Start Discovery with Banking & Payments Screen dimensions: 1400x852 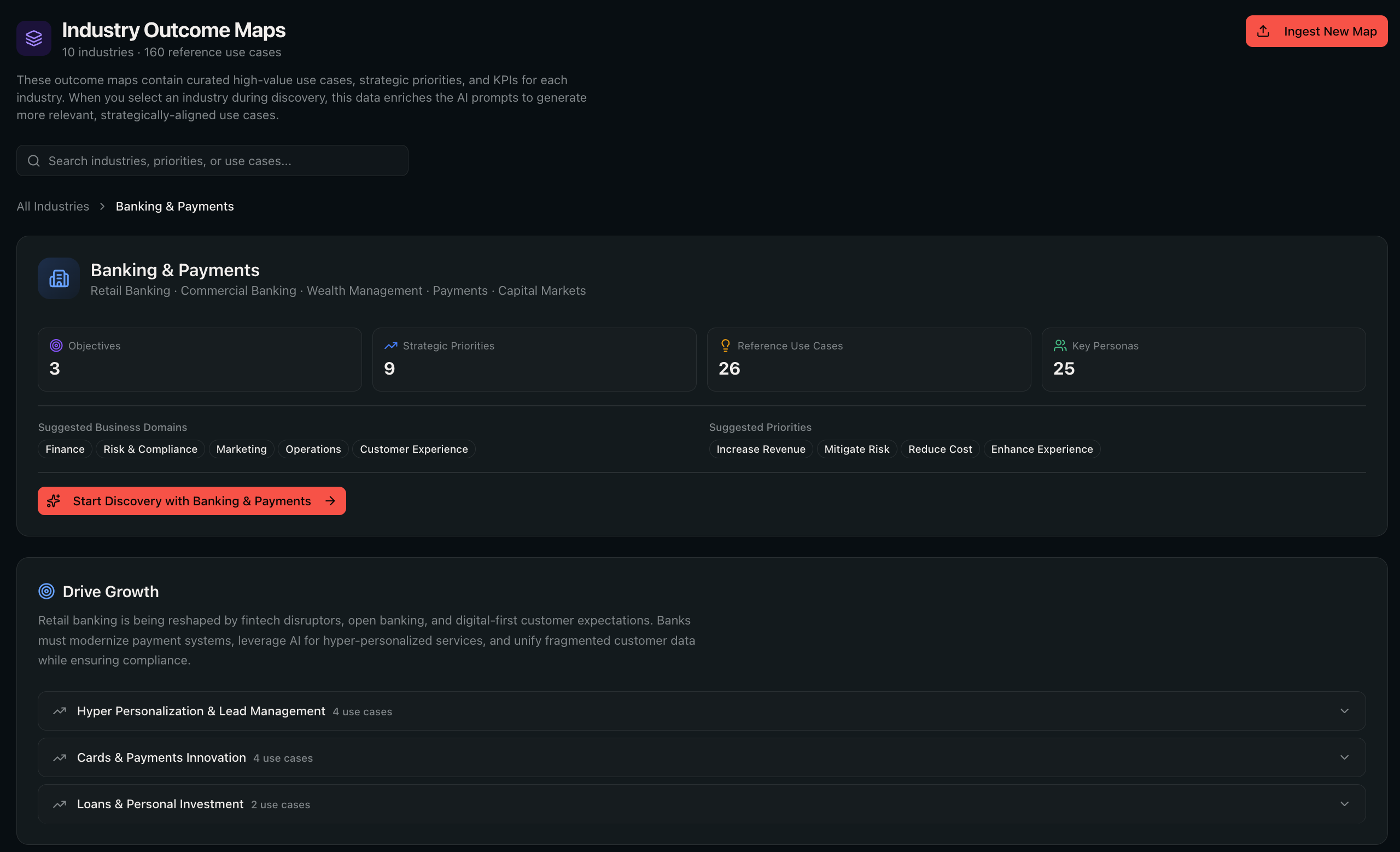[192, 501]
